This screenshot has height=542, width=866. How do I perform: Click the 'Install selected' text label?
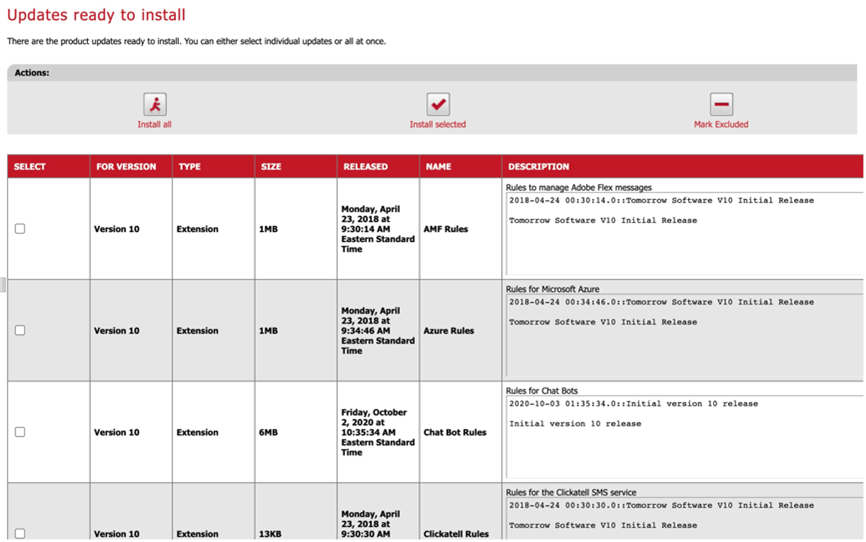click(x=437, y=125)
